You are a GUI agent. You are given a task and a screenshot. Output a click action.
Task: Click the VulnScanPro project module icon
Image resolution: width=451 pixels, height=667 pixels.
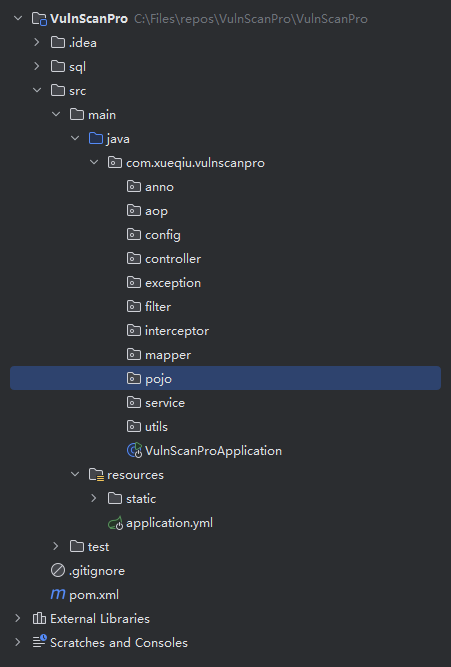(x=39, y=19)
